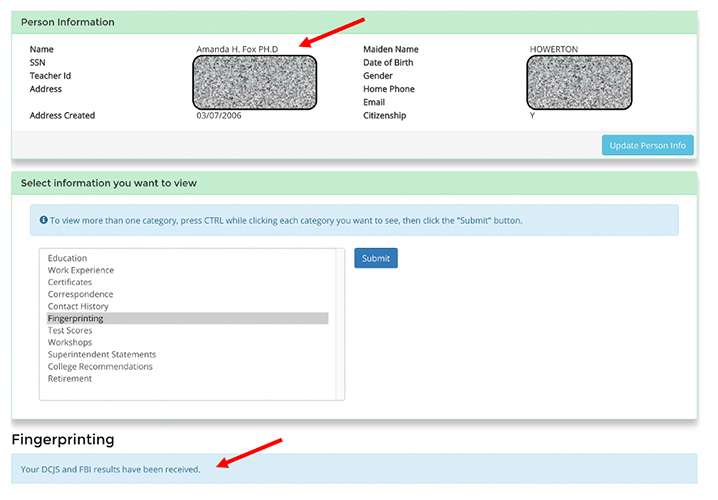Click the 'Select information you want to view' header
The height and width of the screenshot is (500, 718).
click(109, 183)
